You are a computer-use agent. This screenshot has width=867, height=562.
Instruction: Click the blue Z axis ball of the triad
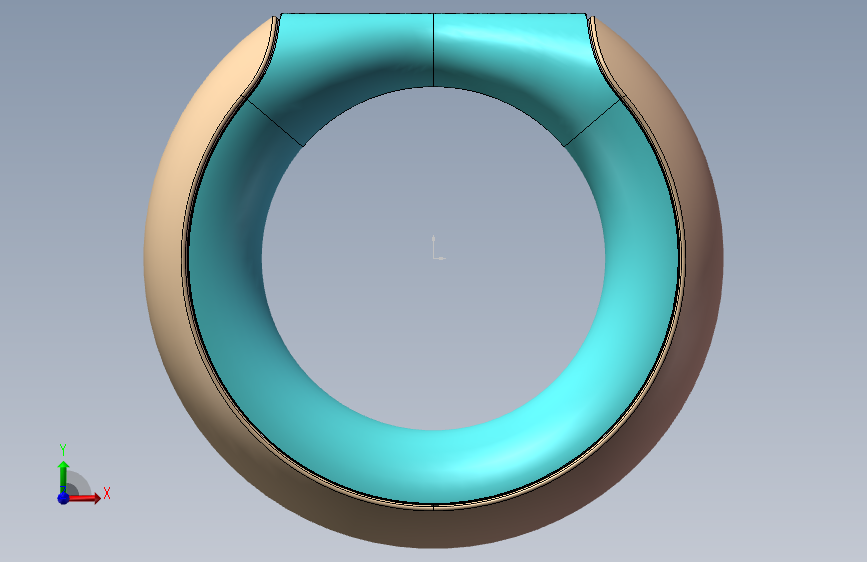tap(63, 498)
